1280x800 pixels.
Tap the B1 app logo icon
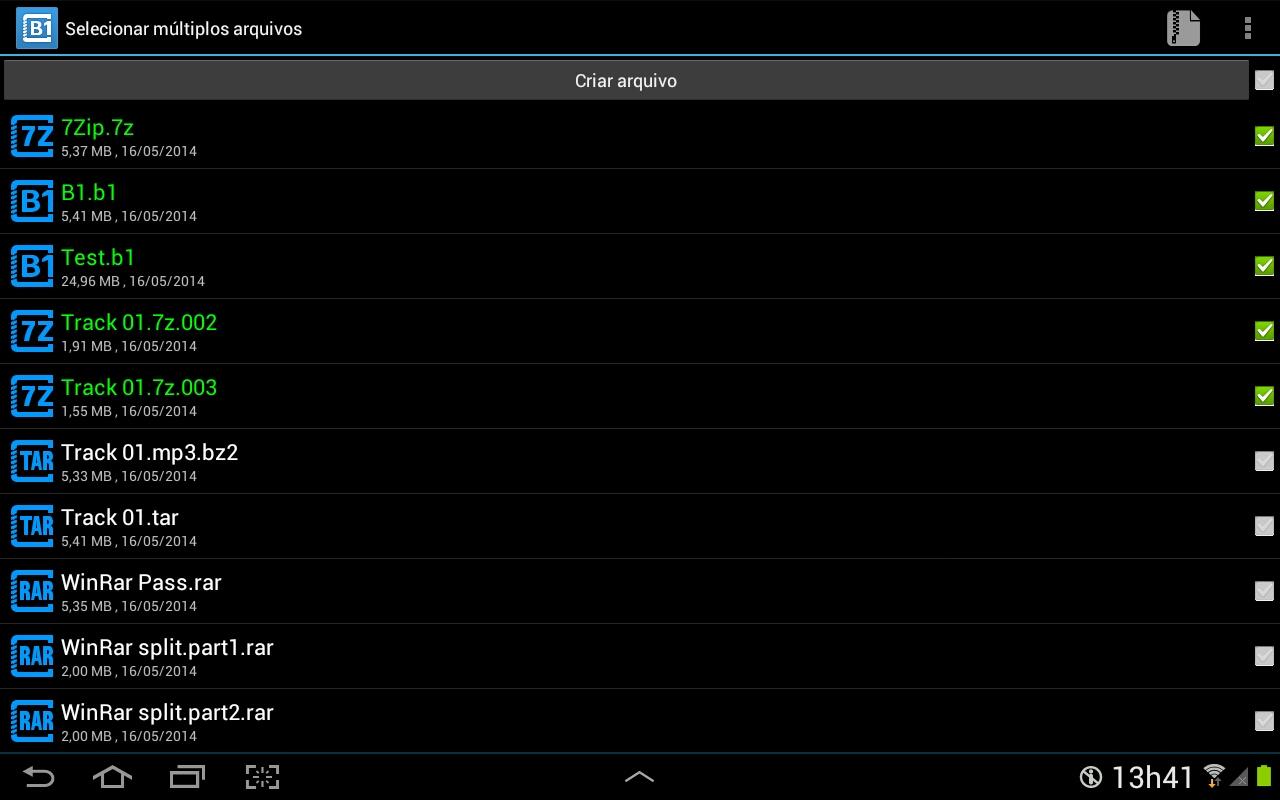37,28
